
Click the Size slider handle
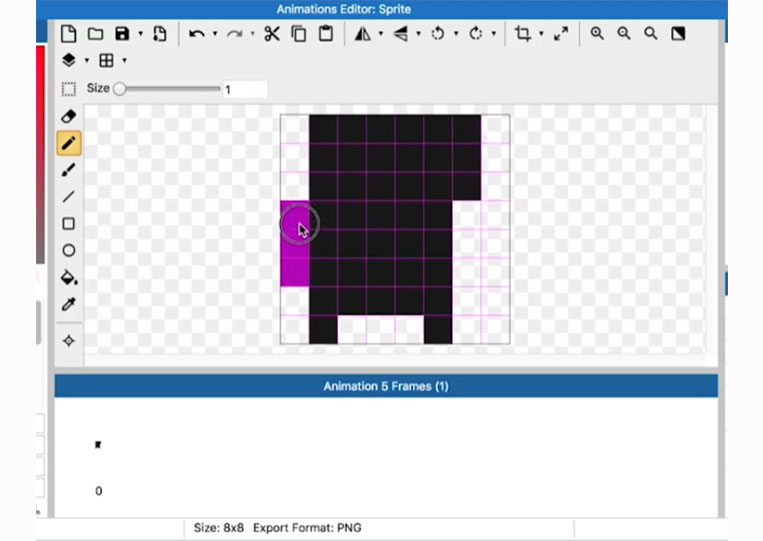(119, 89)
